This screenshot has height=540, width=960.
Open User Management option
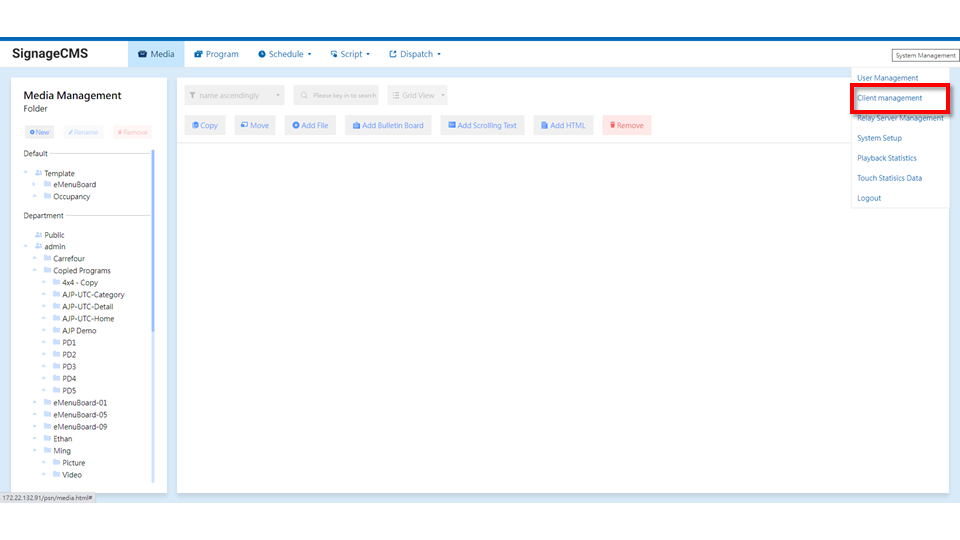tap(887, 78)
